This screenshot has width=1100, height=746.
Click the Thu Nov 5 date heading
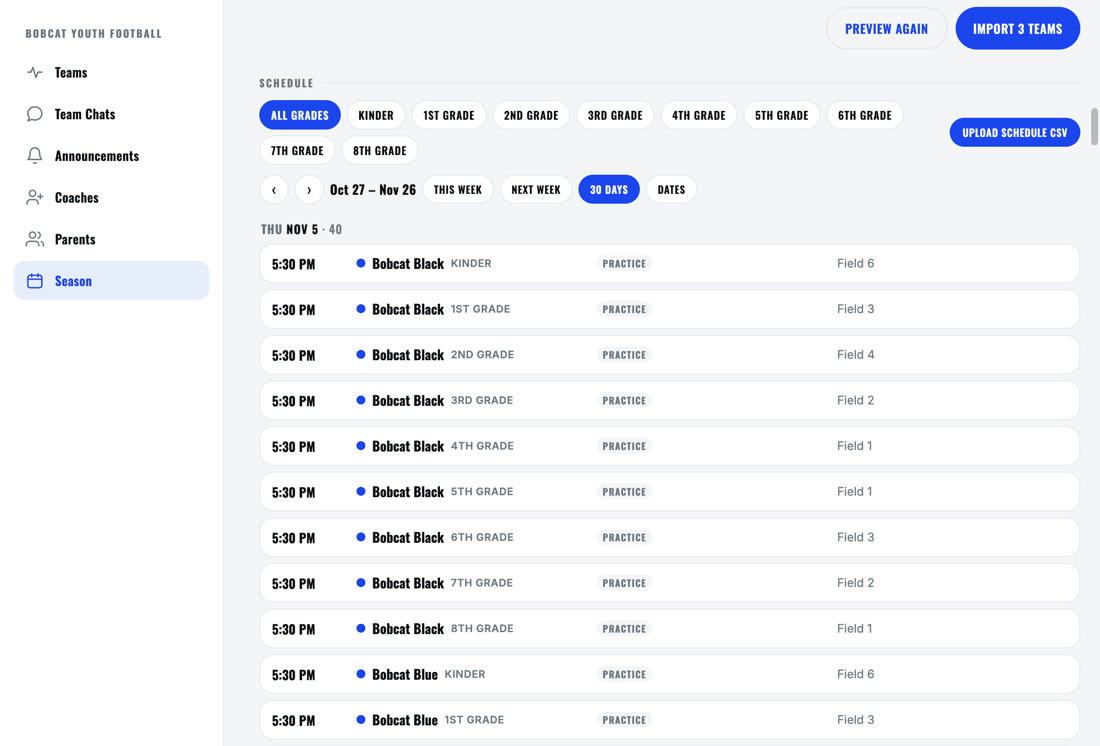tap(290, 229)
